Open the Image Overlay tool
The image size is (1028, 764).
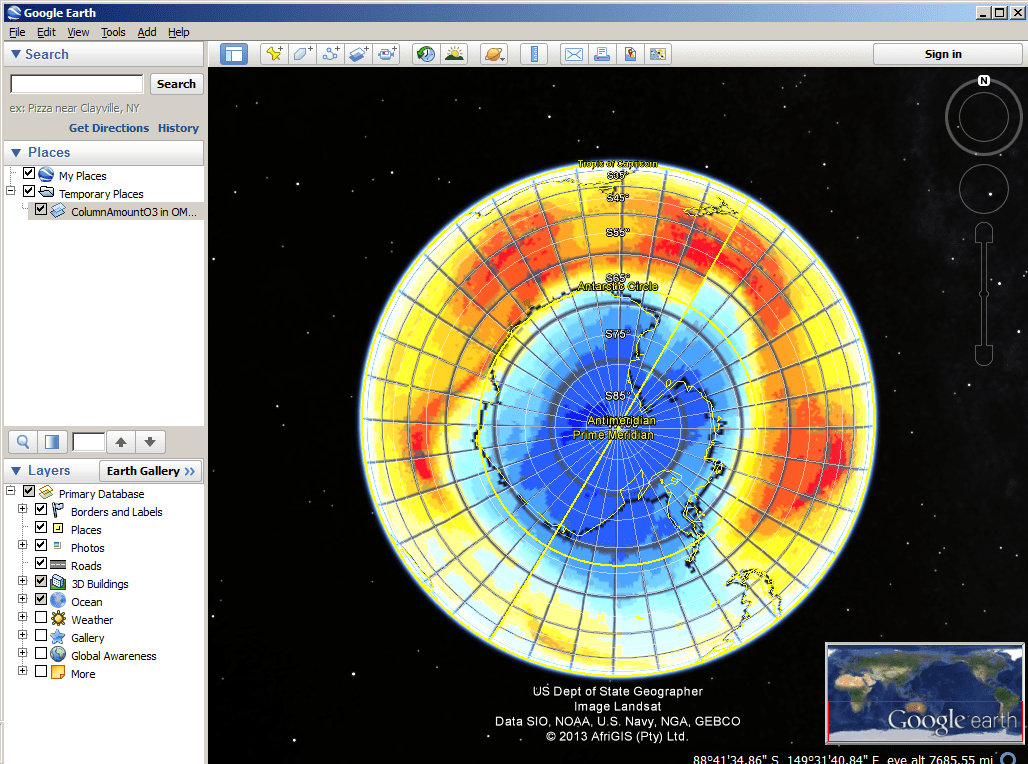tap(358, 53)
